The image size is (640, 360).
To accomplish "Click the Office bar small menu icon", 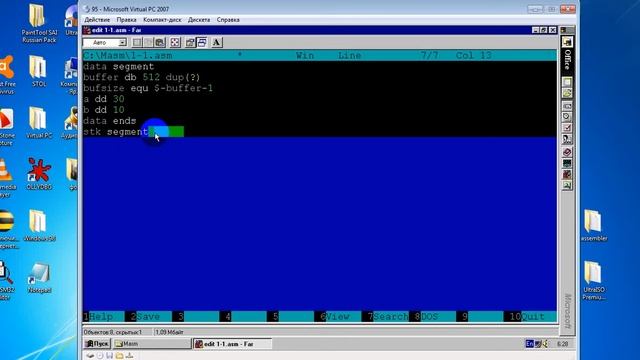I will pos(564,30).
